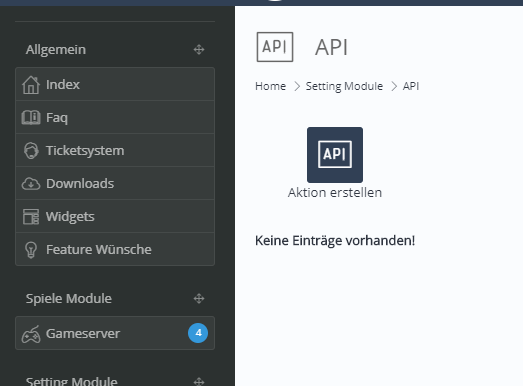The image size is (523, 386).
Task: Open the Gameserver module
Action: [x=115, y=333]
